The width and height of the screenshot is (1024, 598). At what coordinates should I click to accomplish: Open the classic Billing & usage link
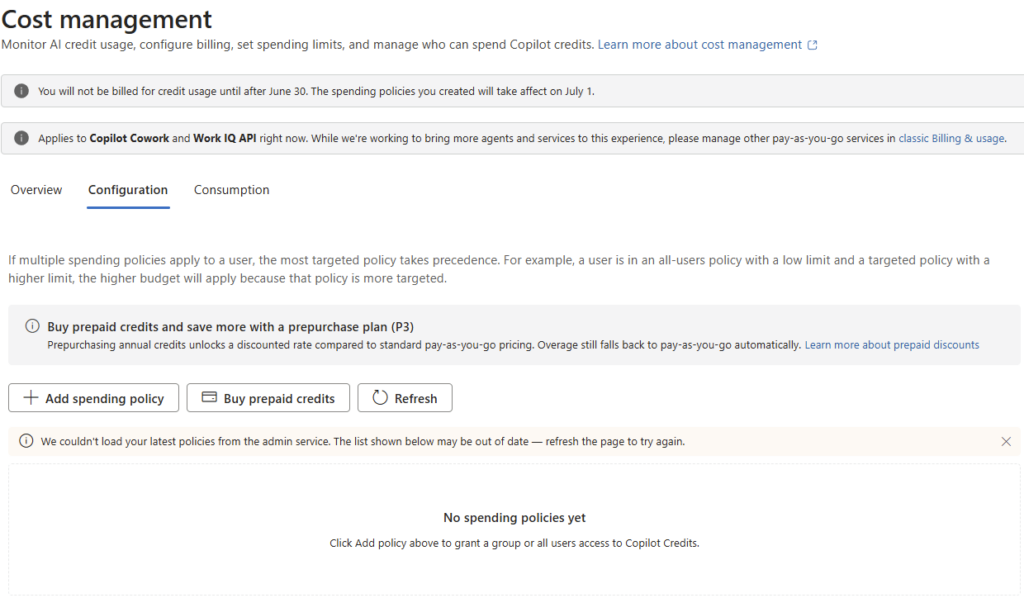point(952,138)
